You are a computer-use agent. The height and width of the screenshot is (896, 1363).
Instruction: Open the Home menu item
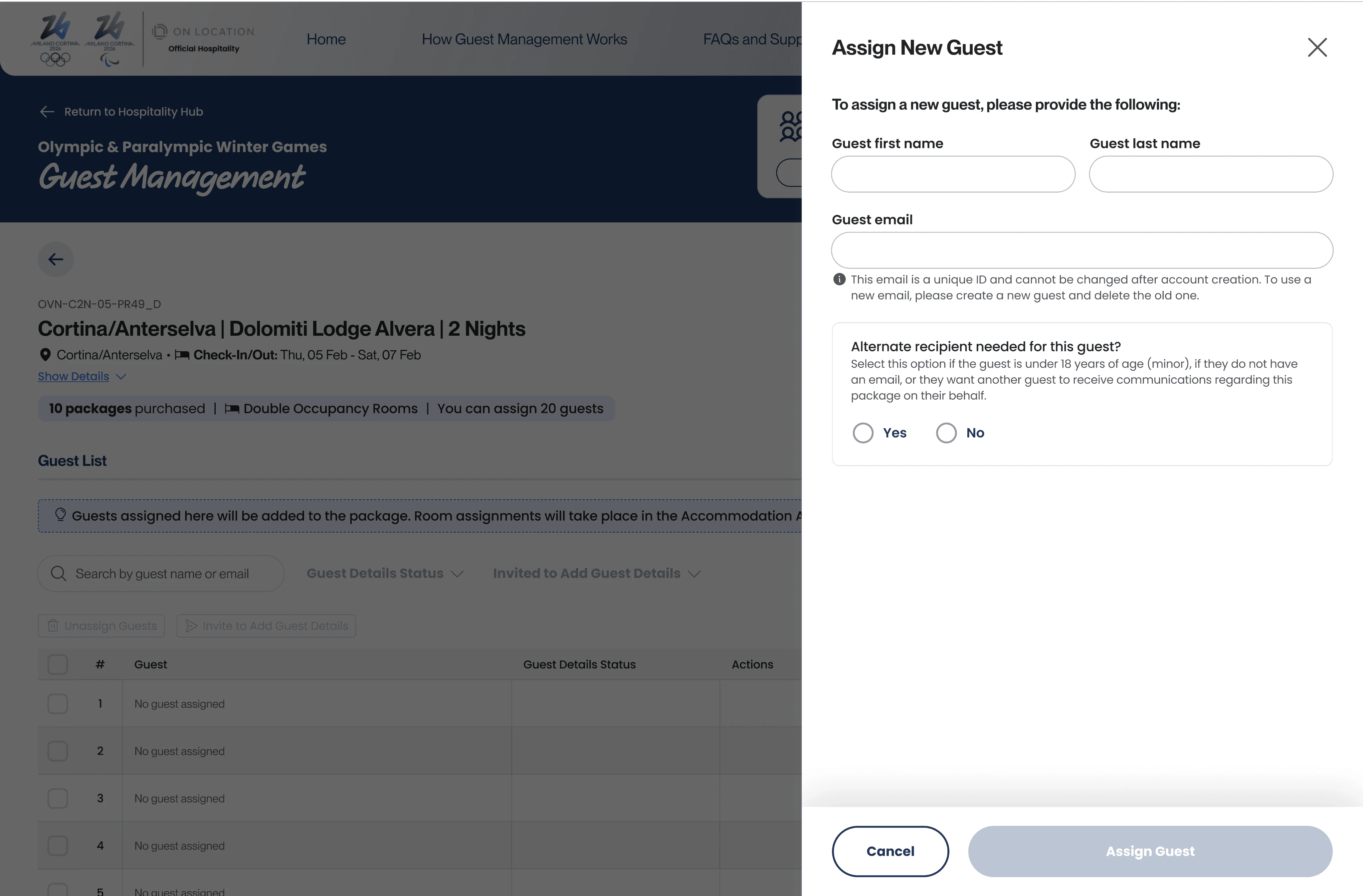[x=326, y=39]
